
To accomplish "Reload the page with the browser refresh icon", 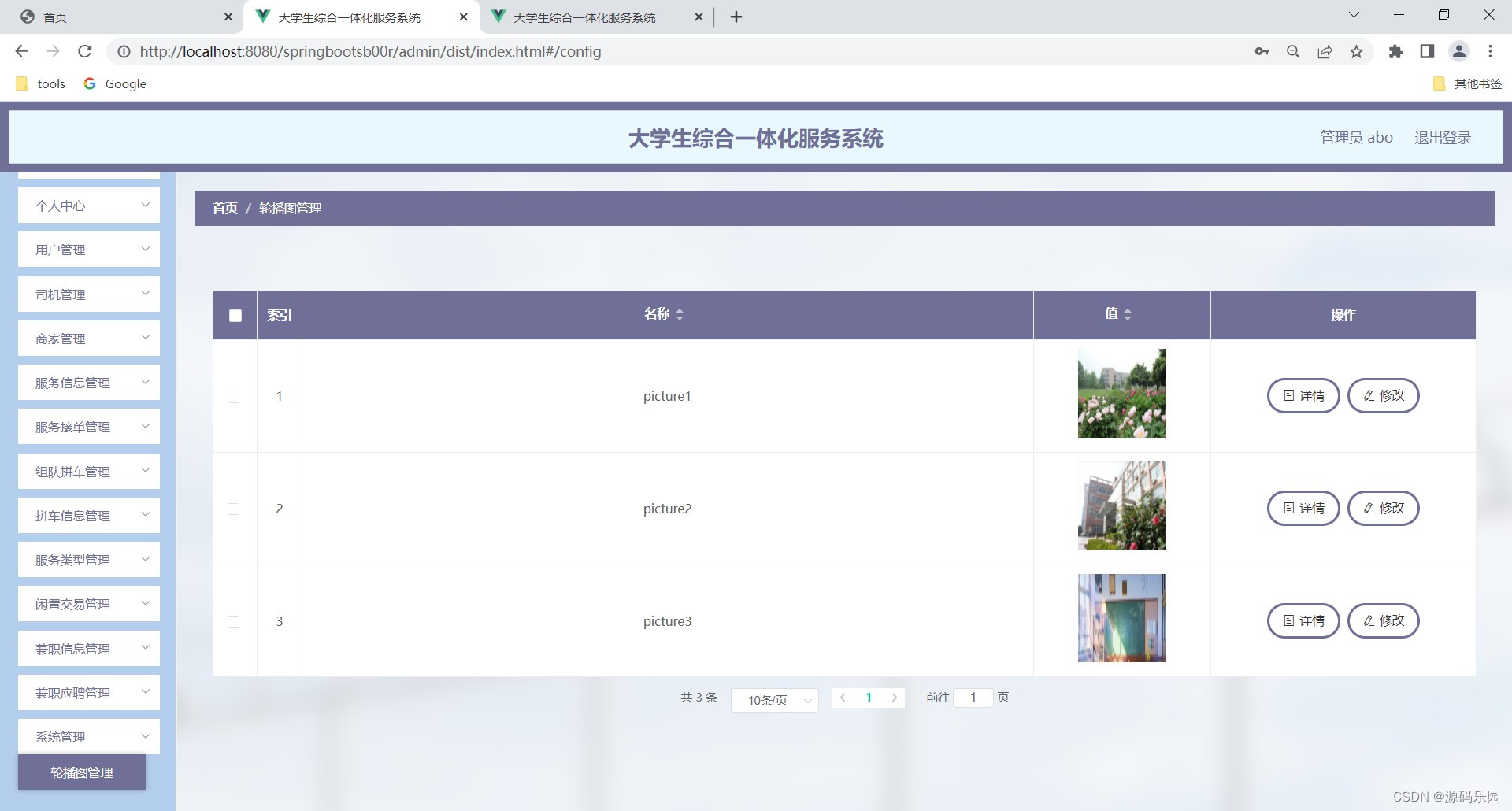I will click(x=85, y=52).
